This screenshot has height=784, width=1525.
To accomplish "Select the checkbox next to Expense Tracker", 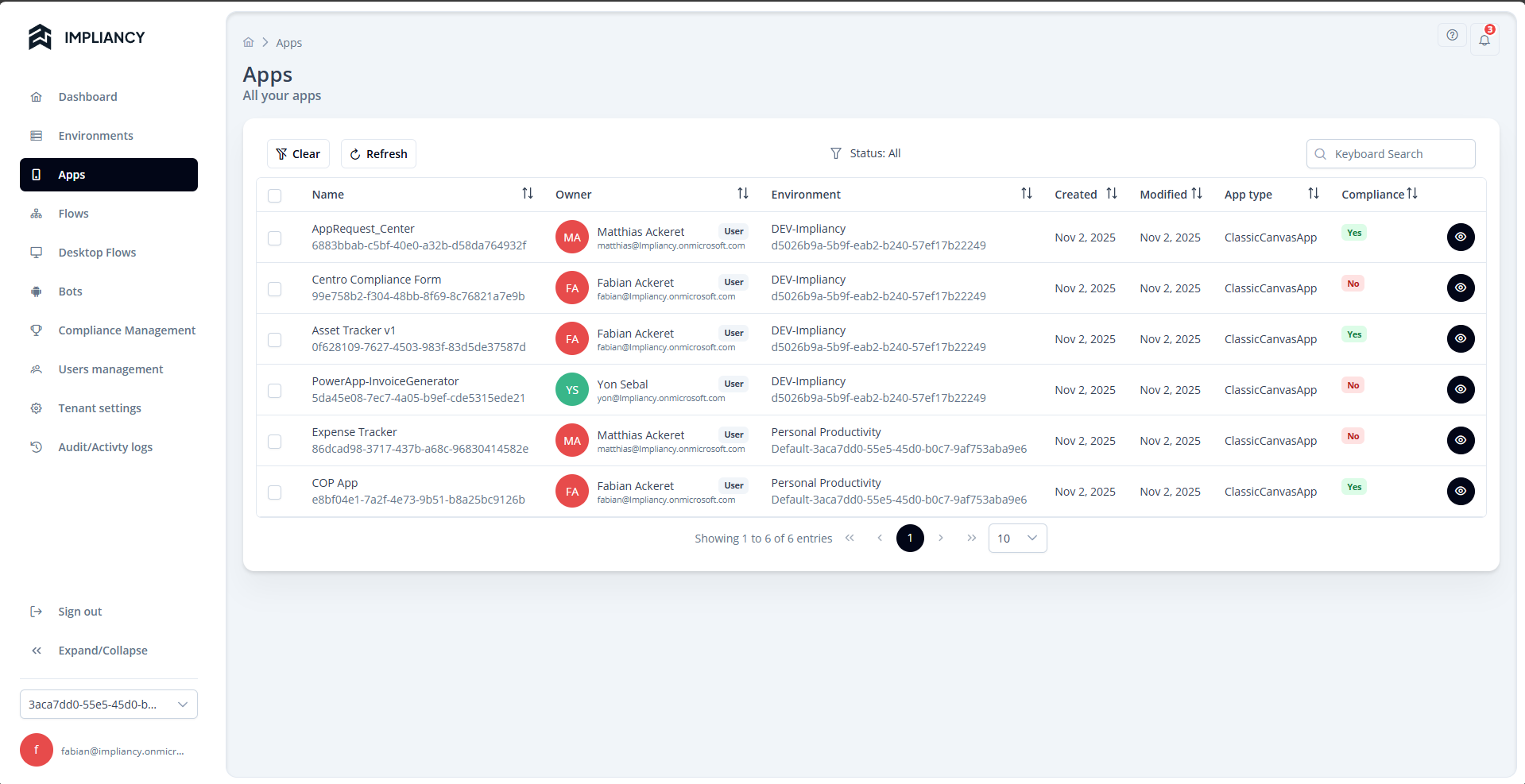I will [x=275, y=442].
